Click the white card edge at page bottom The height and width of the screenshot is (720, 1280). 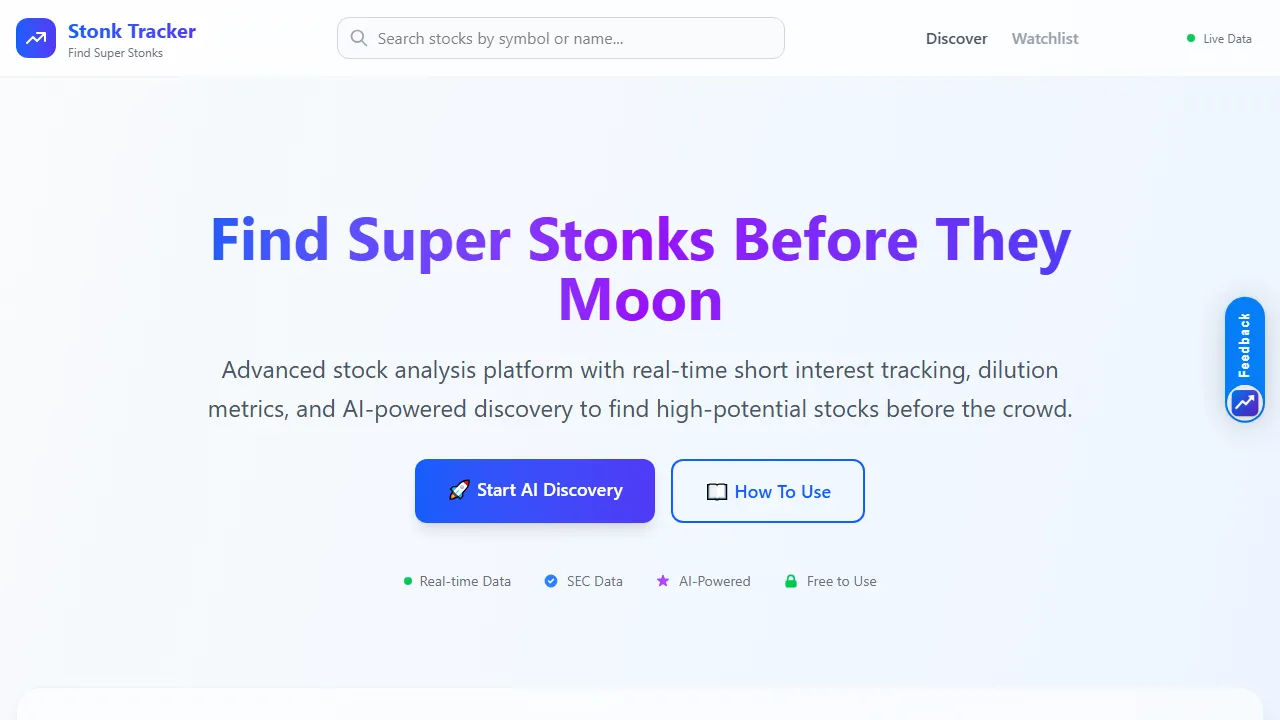click(640, 700)
